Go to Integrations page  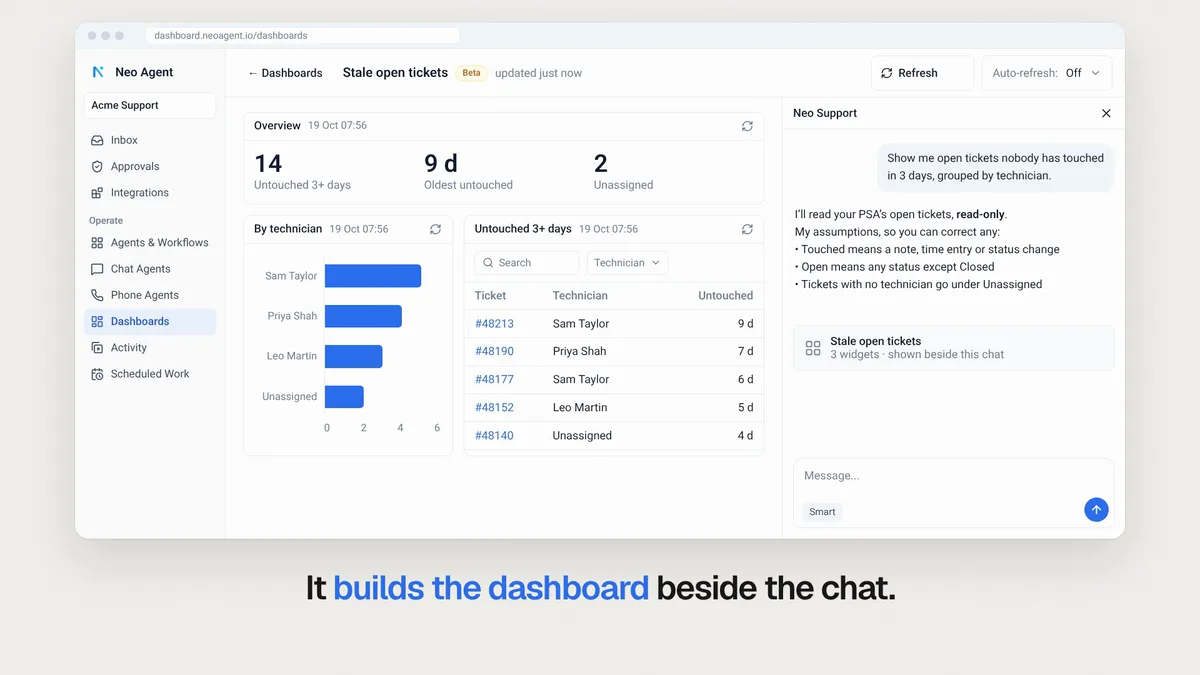[x=150, y=192]
